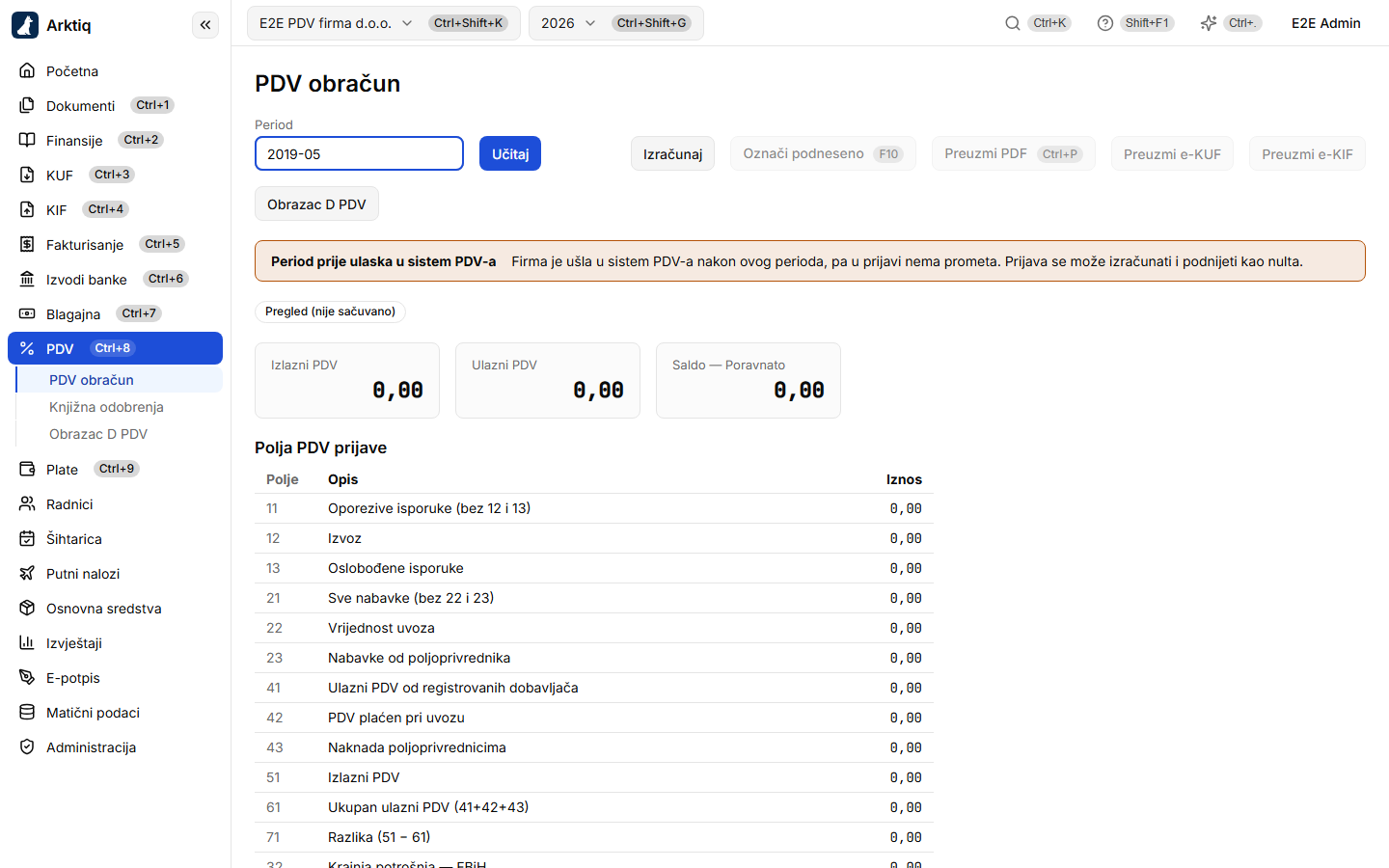The width and height of the screenshot is (1389, 868).
Task: Open search with the magnifier icon
Action: coord(1013,23)
